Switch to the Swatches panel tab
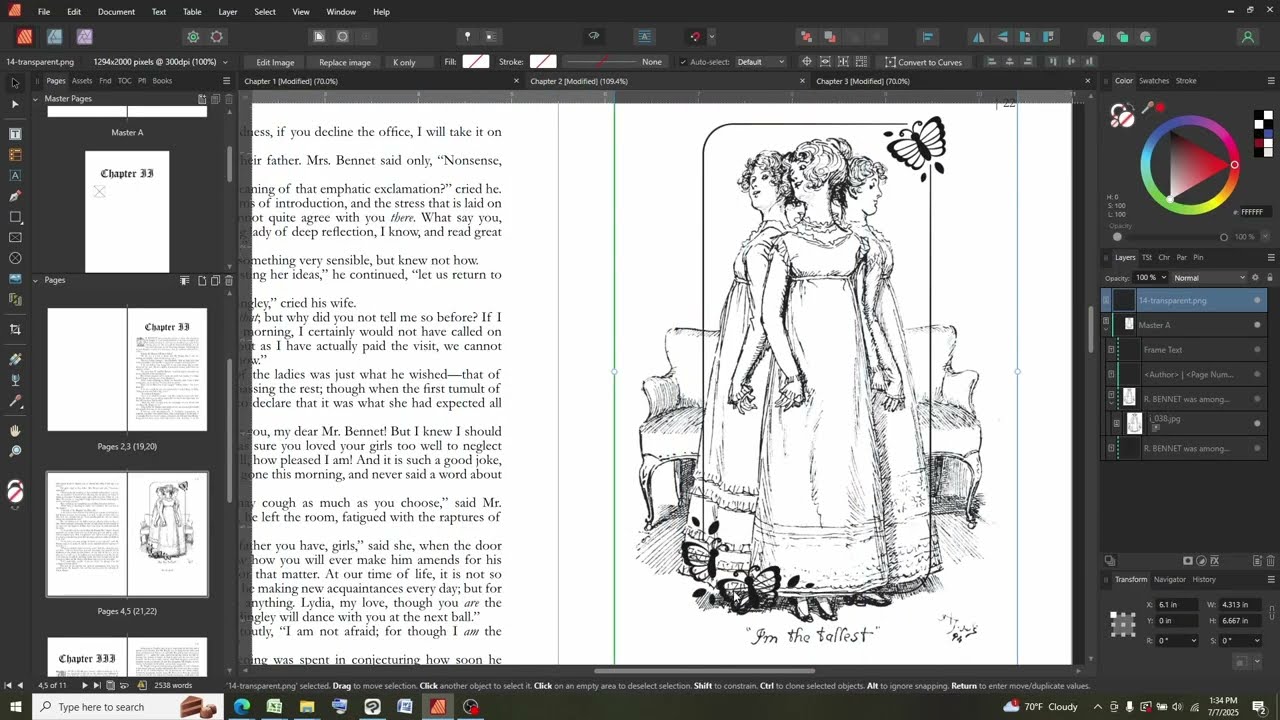This screenshot has height=720, width=1280. pos(1154,81)
